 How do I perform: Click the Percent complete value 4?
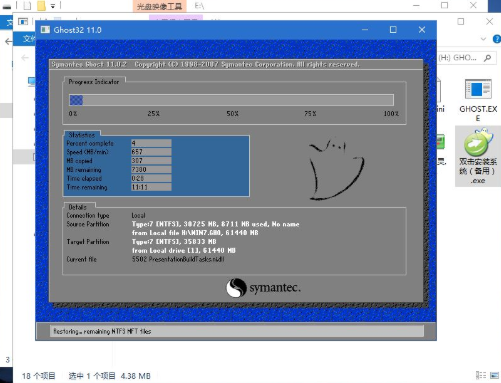[x=151, y=143]
